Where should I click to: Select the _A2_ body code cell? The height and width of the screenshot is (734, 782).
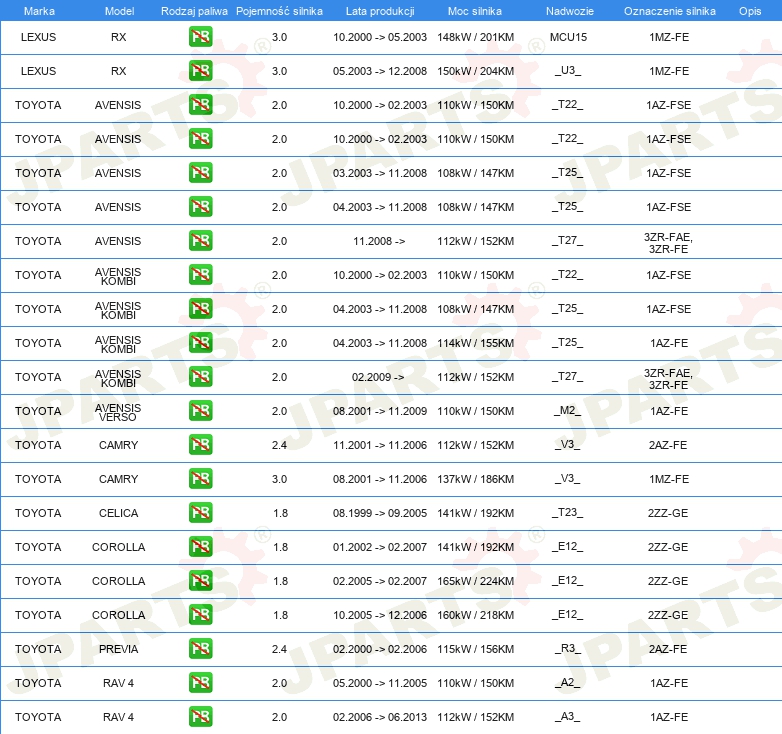click(x=568, y=683)
